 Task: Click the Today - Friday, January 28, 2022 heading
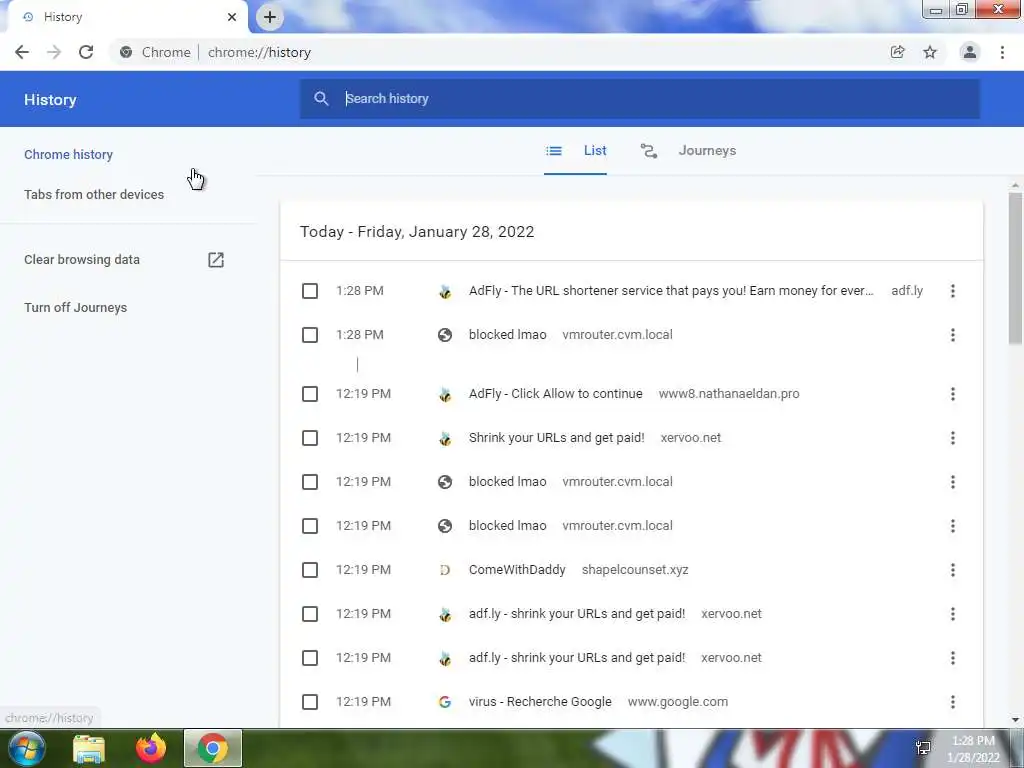click(417, 232)
